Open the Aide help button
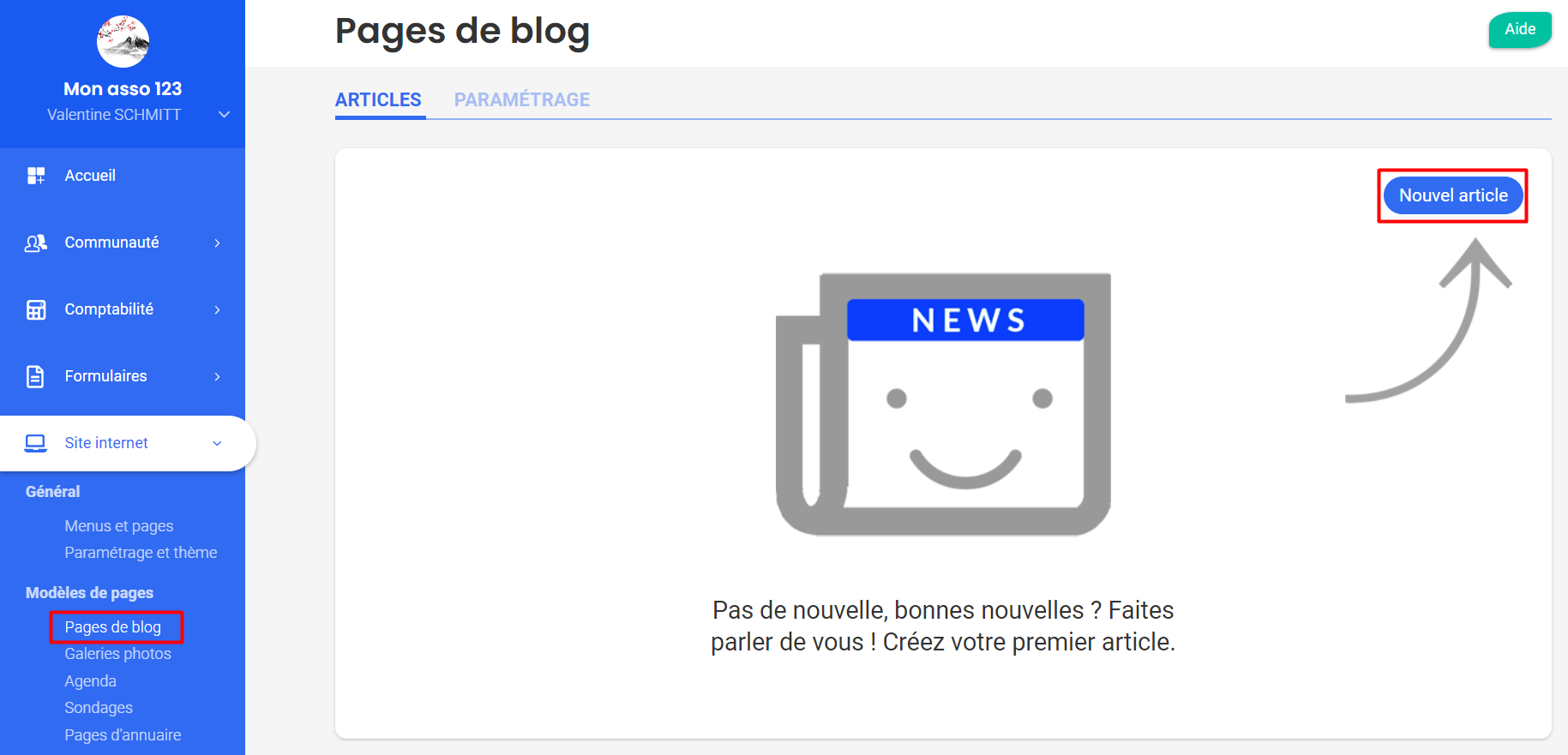 [x=1520, y=29]
